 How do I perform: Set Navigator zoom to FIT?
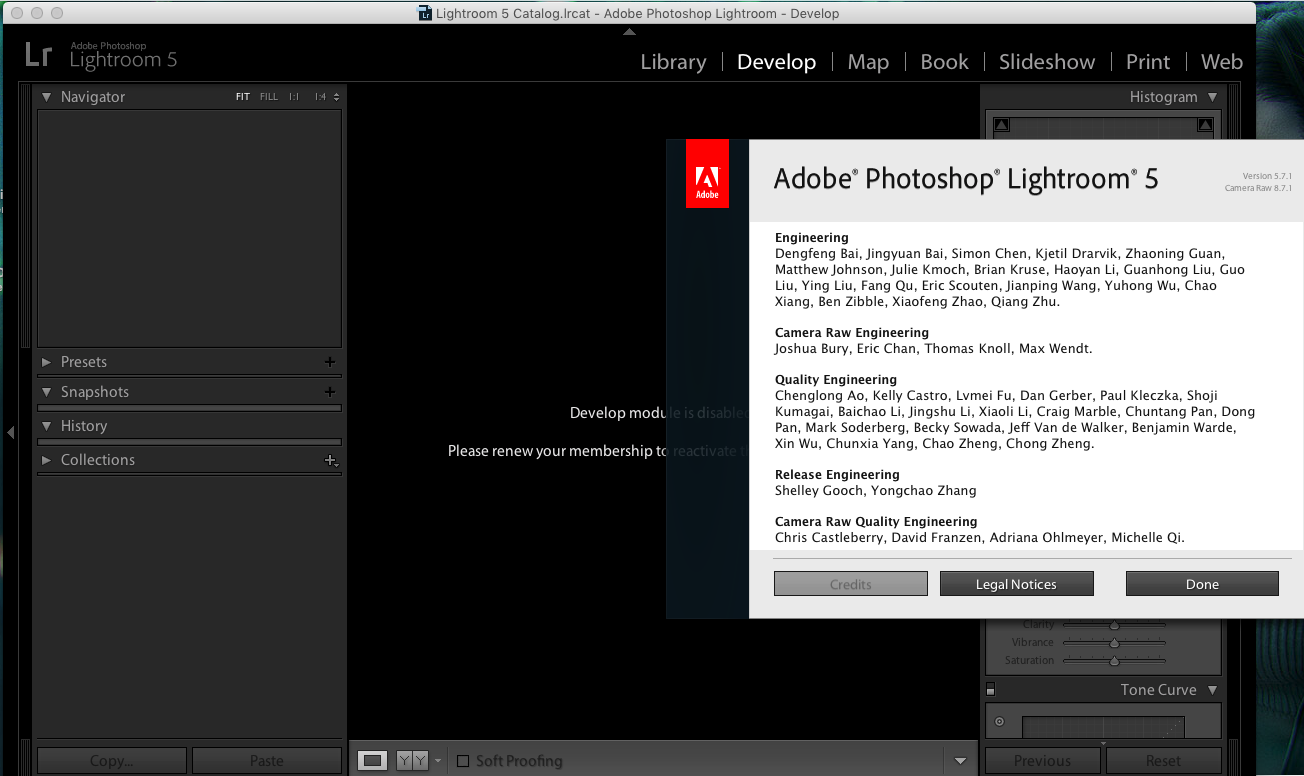pyautogui.click(x=243, y=97)
